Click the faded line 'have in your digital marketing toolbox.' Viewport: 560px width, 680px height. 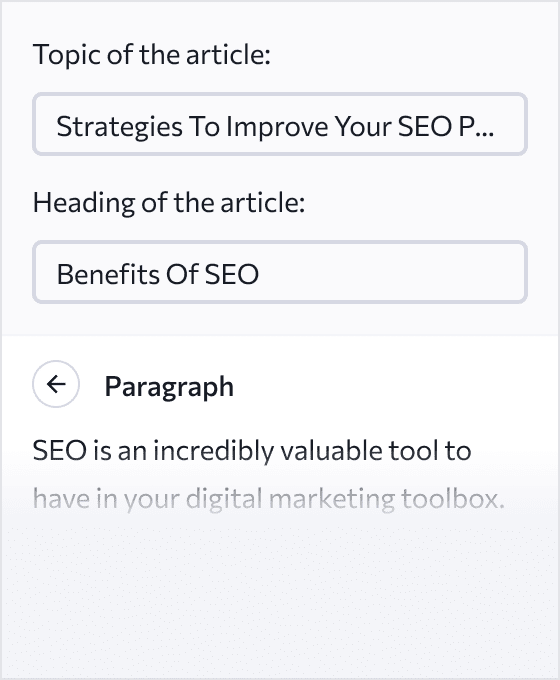point(269,499)
